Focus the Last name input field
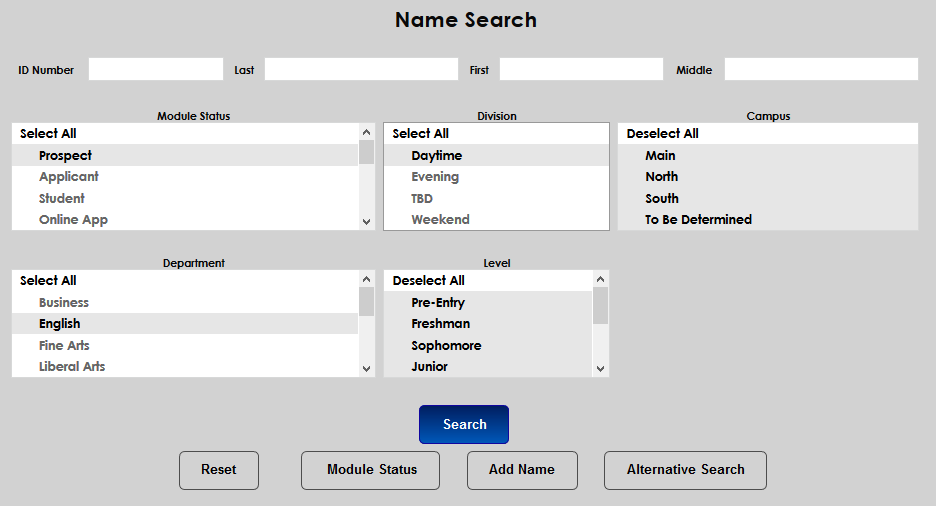 [x=360, y=69]
